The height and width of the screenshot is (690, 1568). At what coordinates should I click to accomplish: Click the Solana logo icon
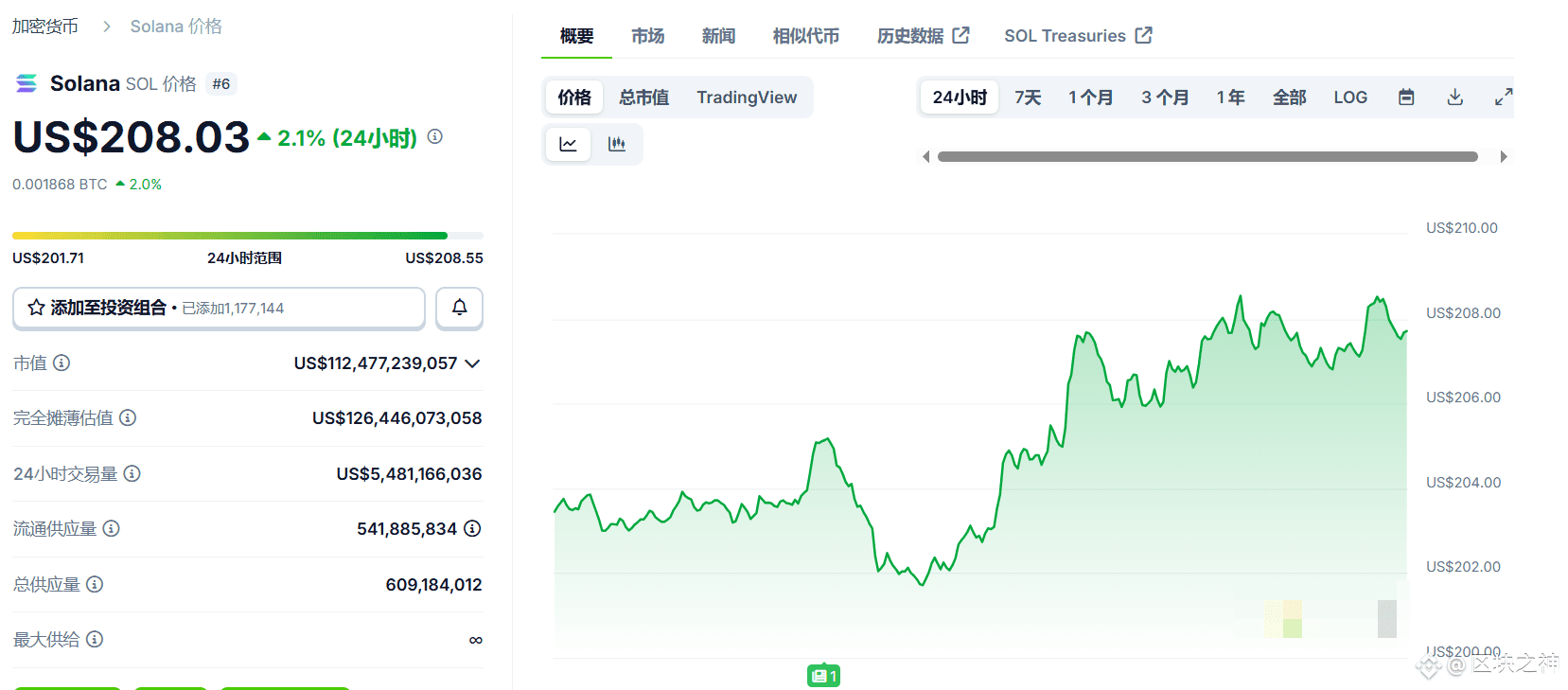point(26,83)
